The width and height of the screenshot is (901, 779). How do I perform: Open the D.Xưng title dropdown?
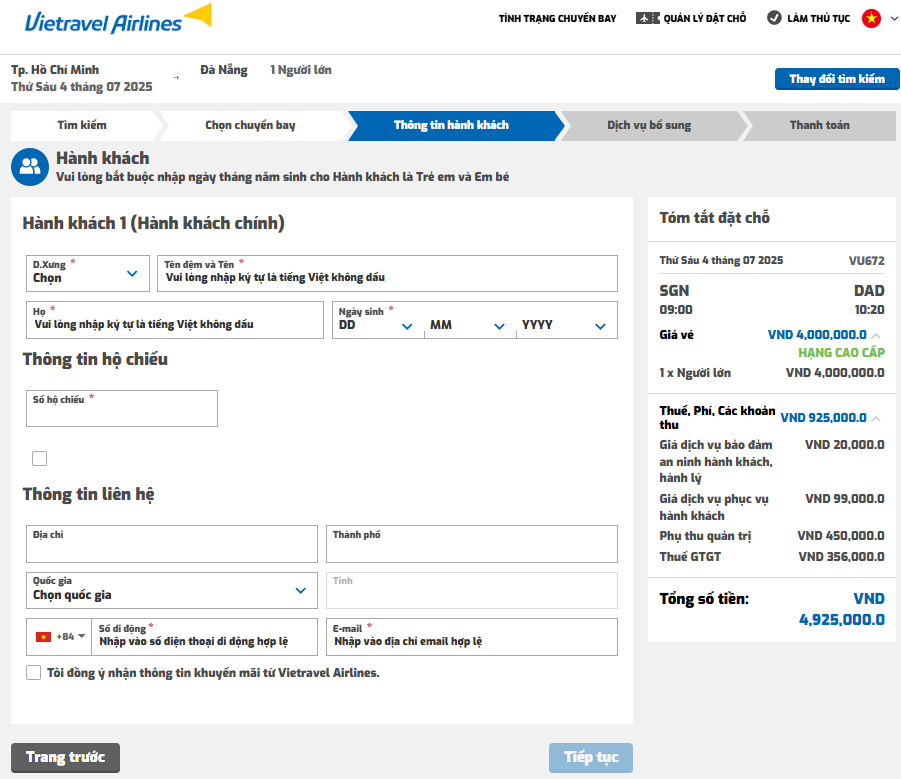click(x=88, y=273)
